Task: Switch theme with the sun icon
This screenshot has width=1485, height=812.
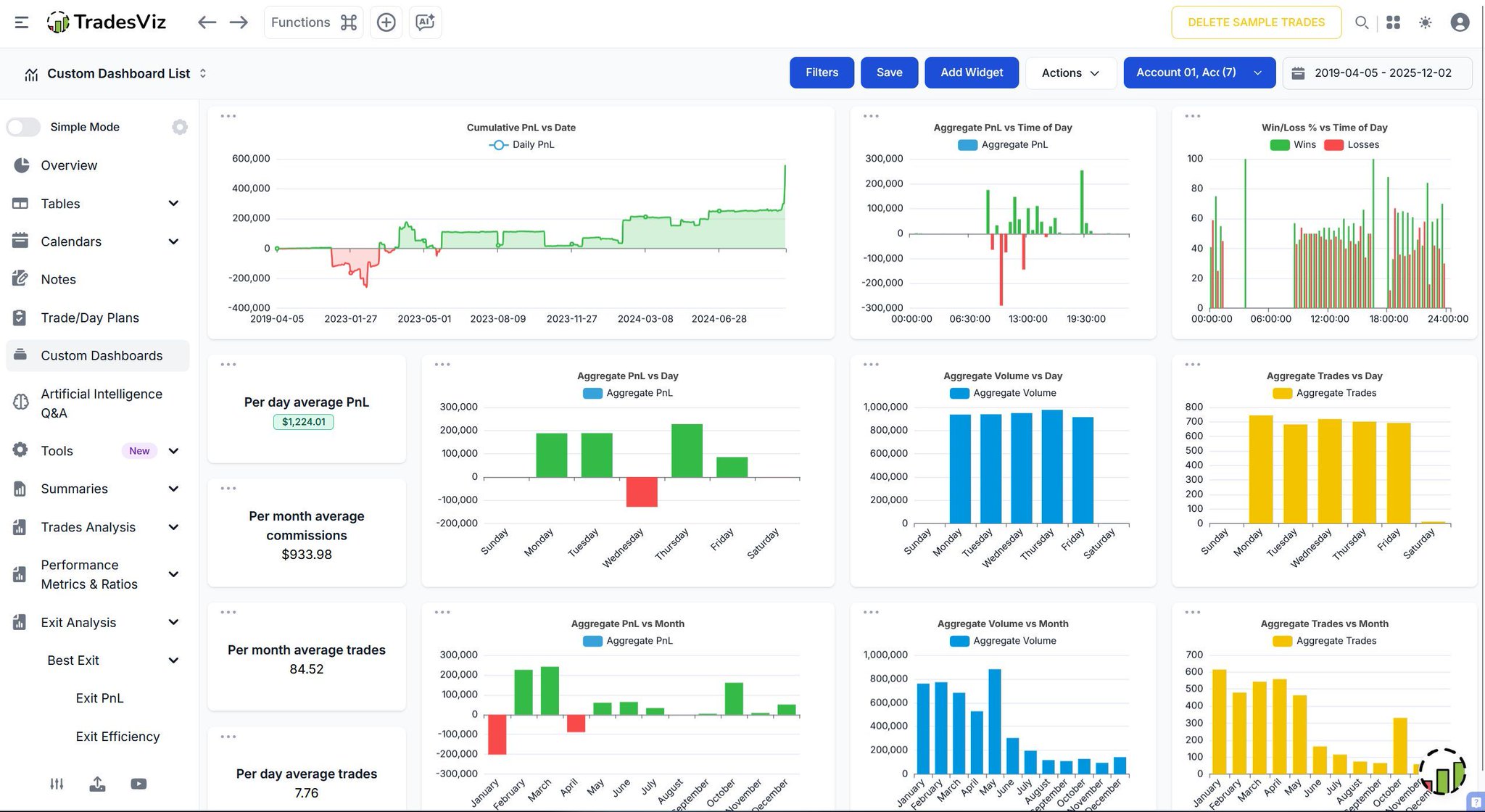Action: [x=1425, y=22]
